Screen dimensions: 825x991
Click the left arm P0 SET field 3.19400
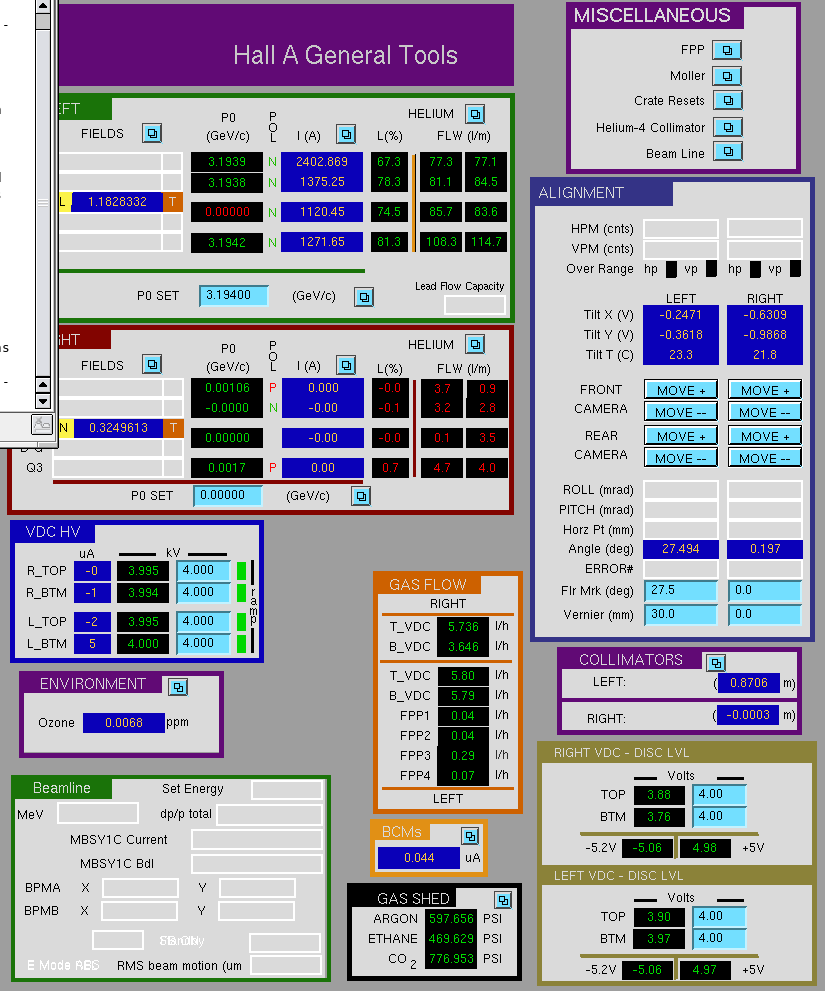233,295
